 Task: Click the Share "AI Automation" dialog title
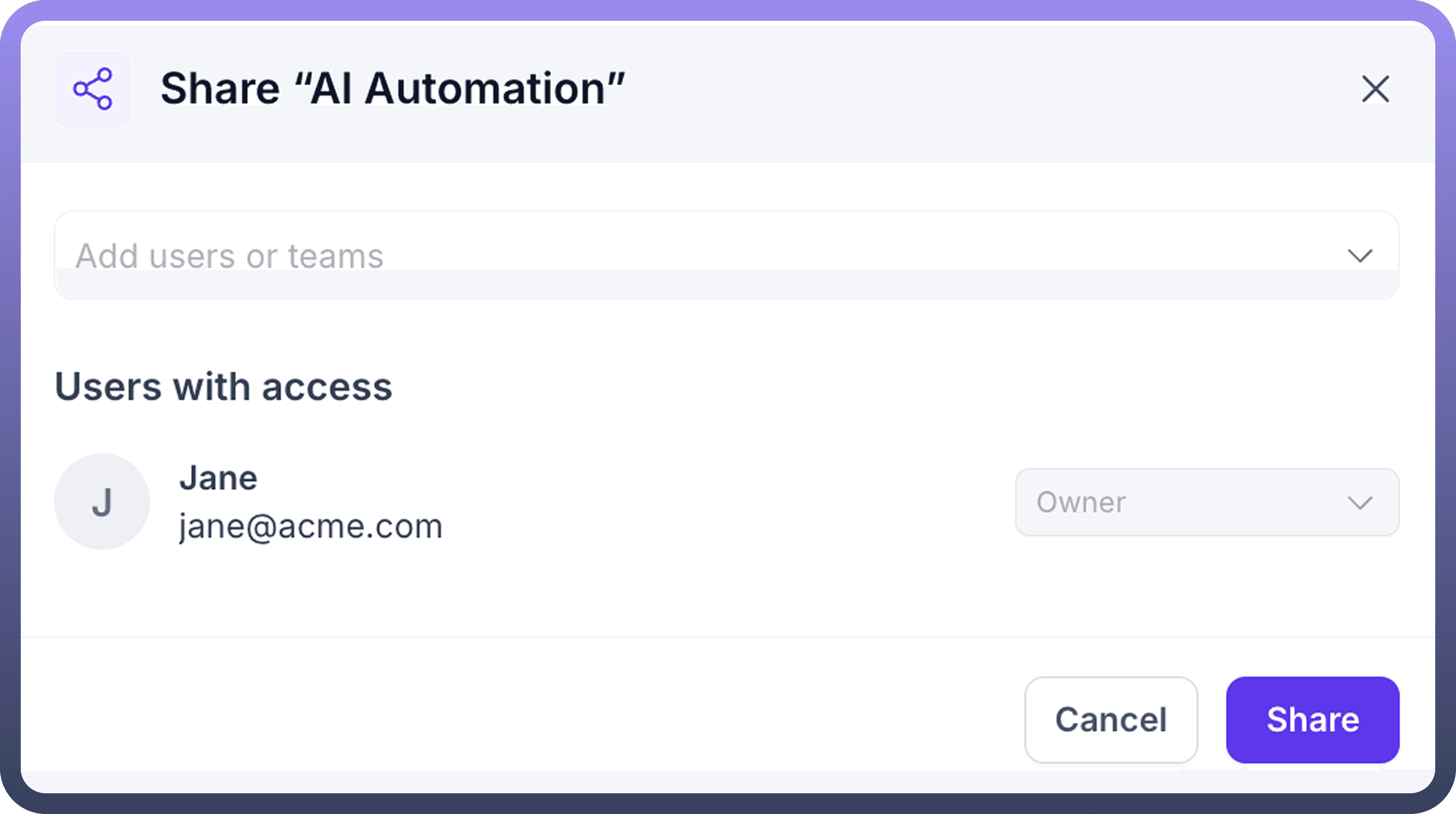tap(392, 89)
